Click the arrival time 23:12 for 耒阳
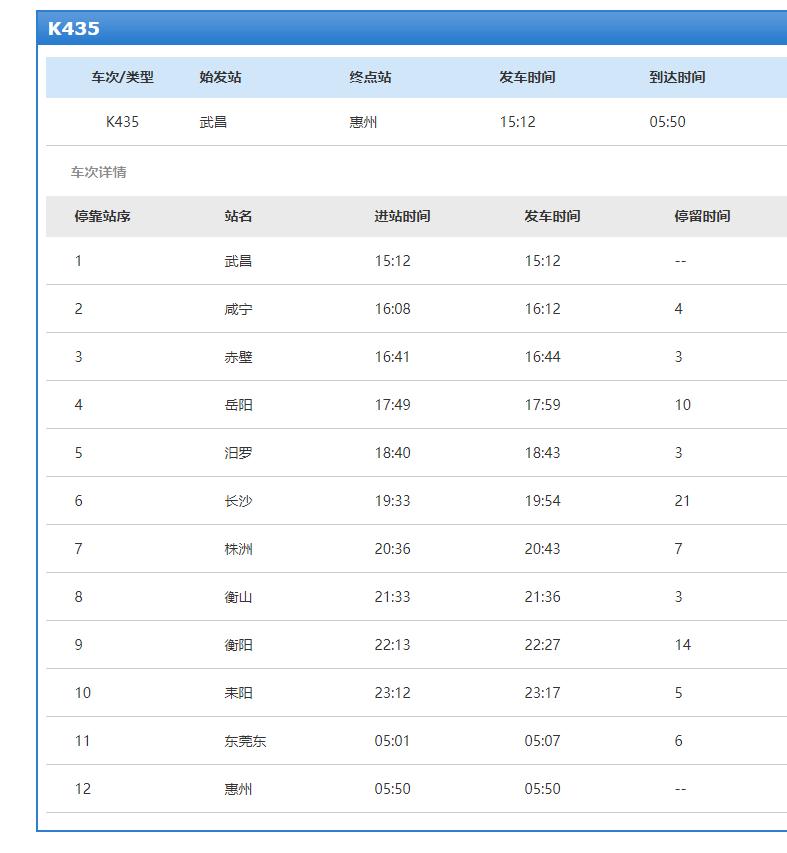Image resolution: width=787 pixels, height=853 pixels. [x=393, y=693]
